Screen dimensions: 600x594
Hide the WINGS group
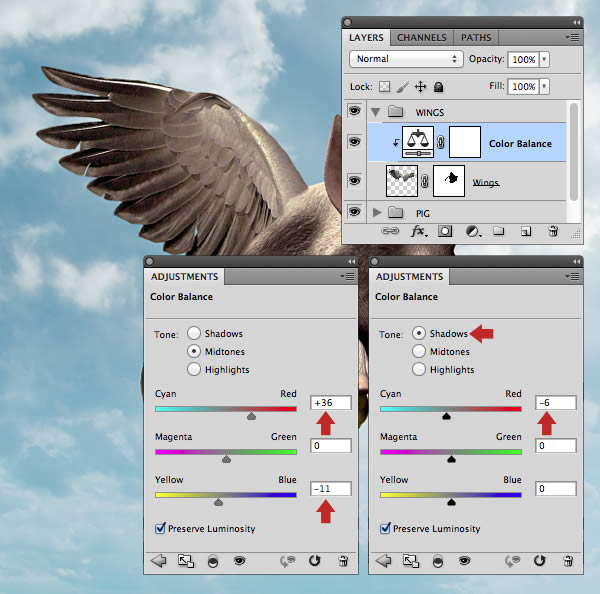354,111
